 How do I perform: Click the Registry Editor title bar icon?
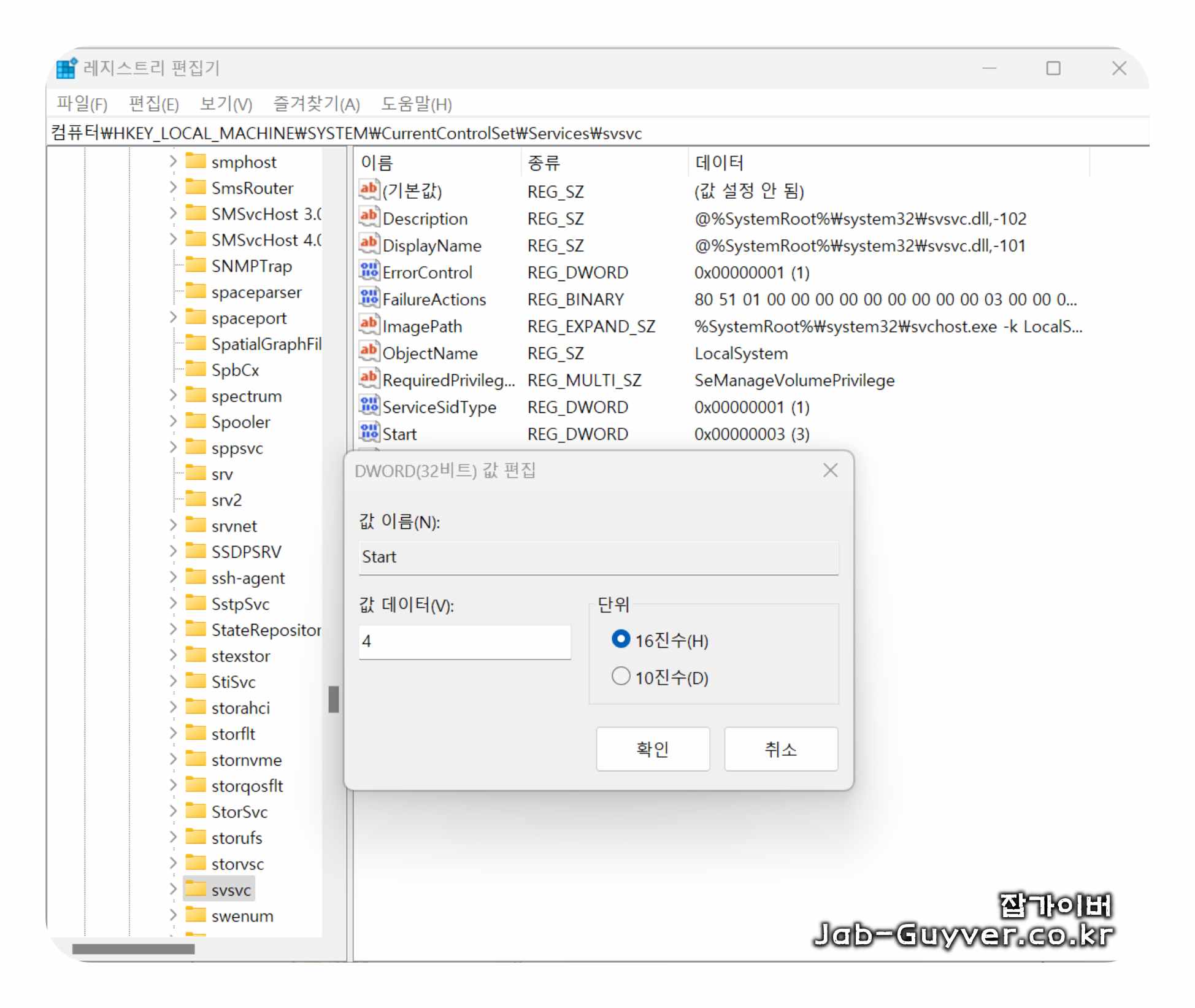coord(66,68)
